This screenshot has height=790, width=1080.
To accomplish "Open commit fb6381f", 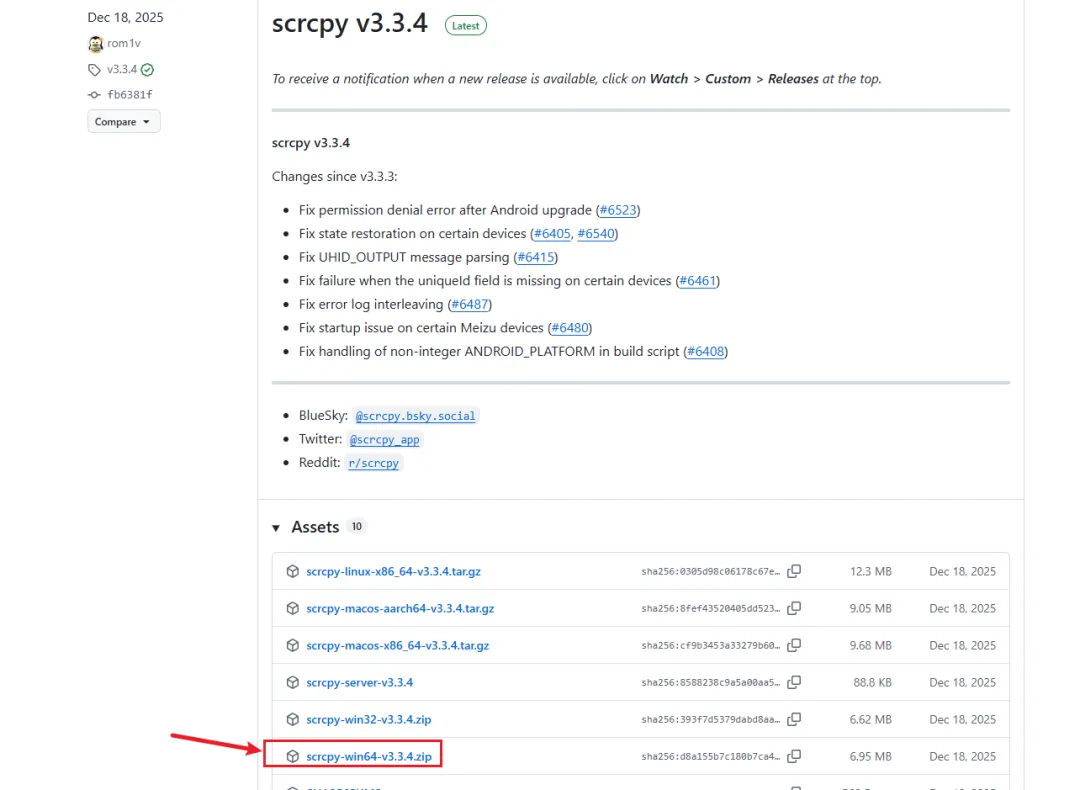I will (x=129, y=94).
